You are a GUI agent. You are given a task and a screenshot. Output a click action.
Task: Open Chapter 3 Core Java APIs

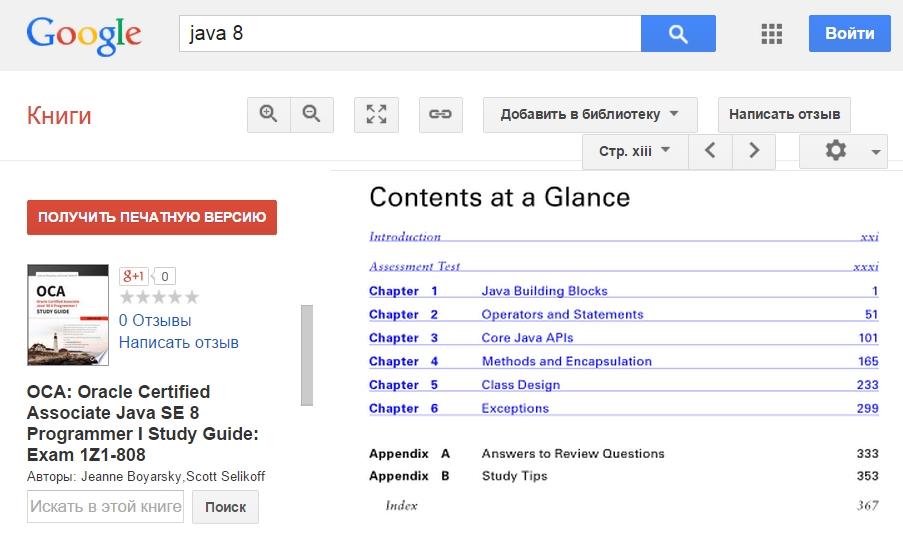pos(527,338)
